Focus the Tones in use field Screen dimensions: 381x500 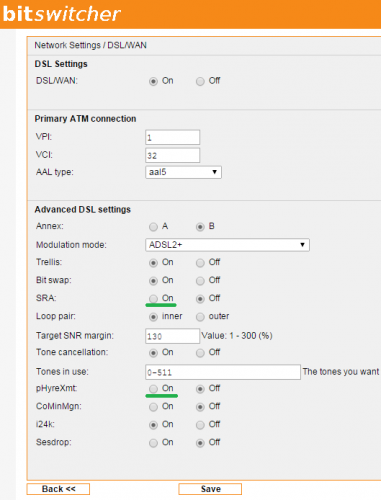coord(223,372)
